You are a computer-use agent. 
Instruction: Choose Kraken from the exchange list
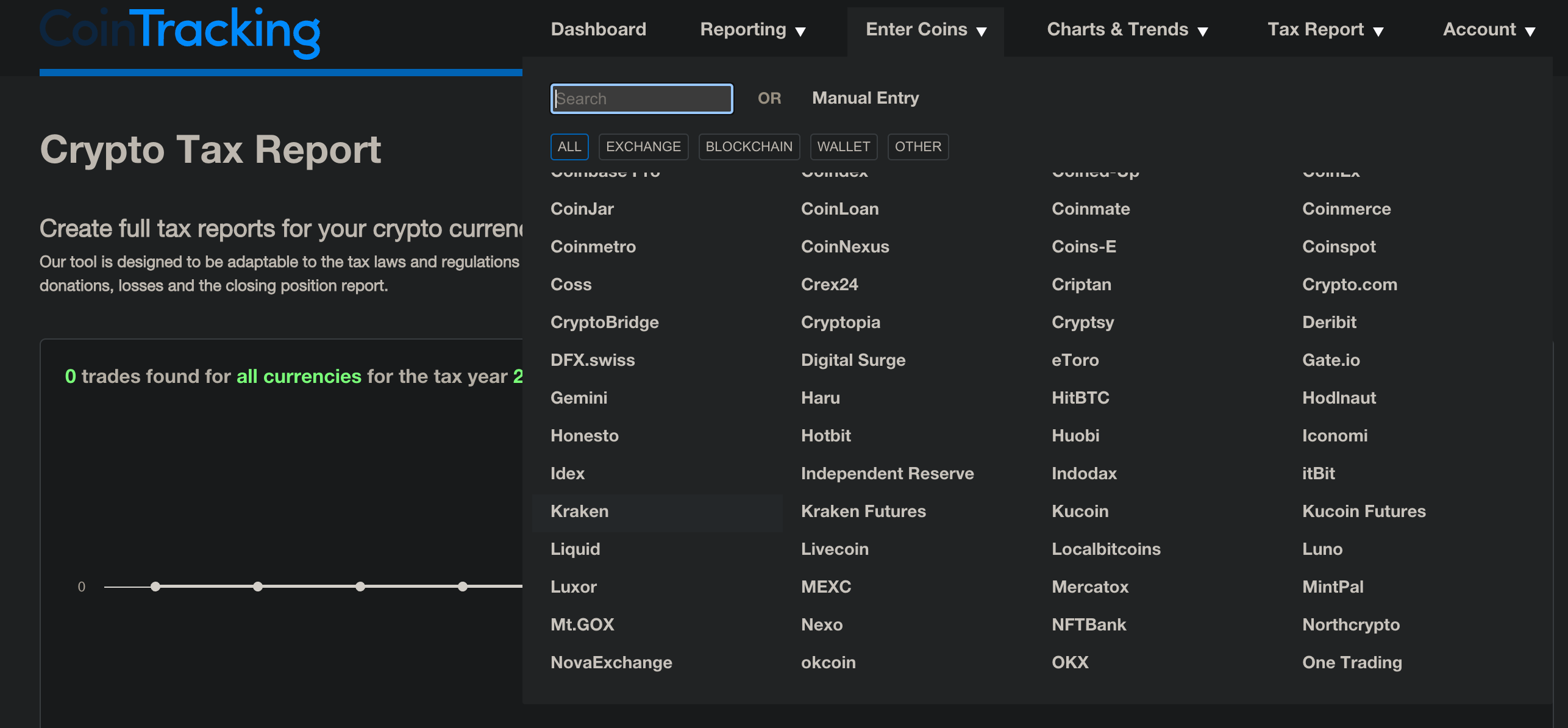pos(579,512)
